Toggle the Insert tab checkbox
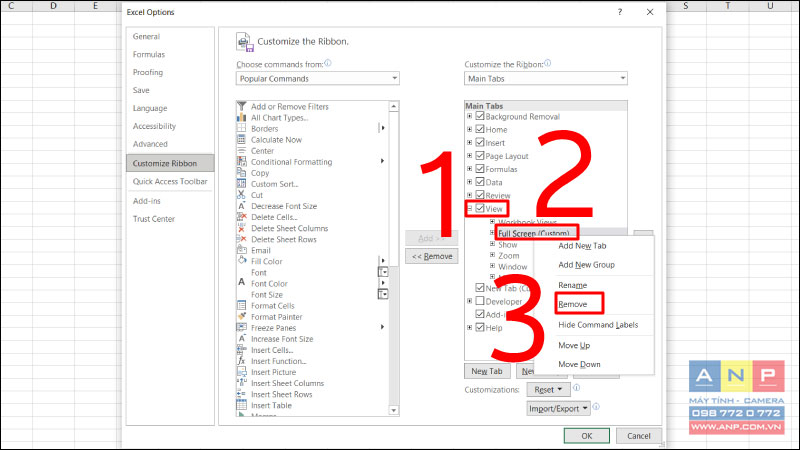This screenshot has width=800, height=450. tap(480, 142)
